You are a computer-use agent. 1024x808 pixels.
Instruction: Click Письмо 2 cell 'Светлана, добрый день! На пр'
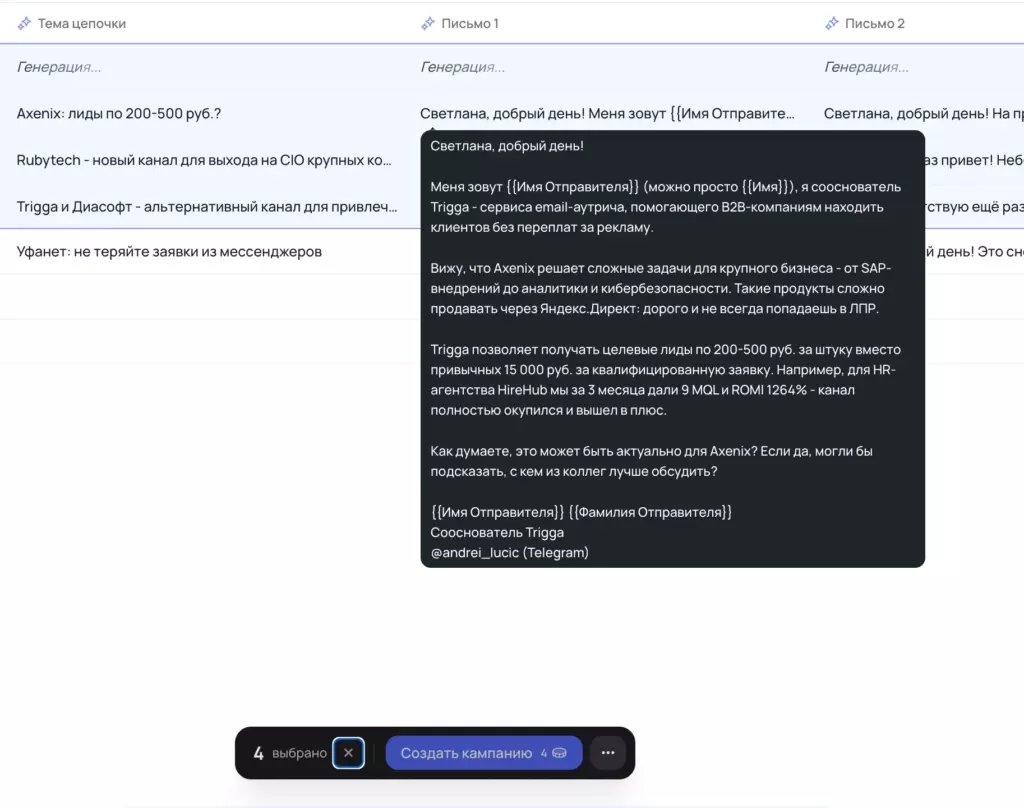tap(923, 114)
